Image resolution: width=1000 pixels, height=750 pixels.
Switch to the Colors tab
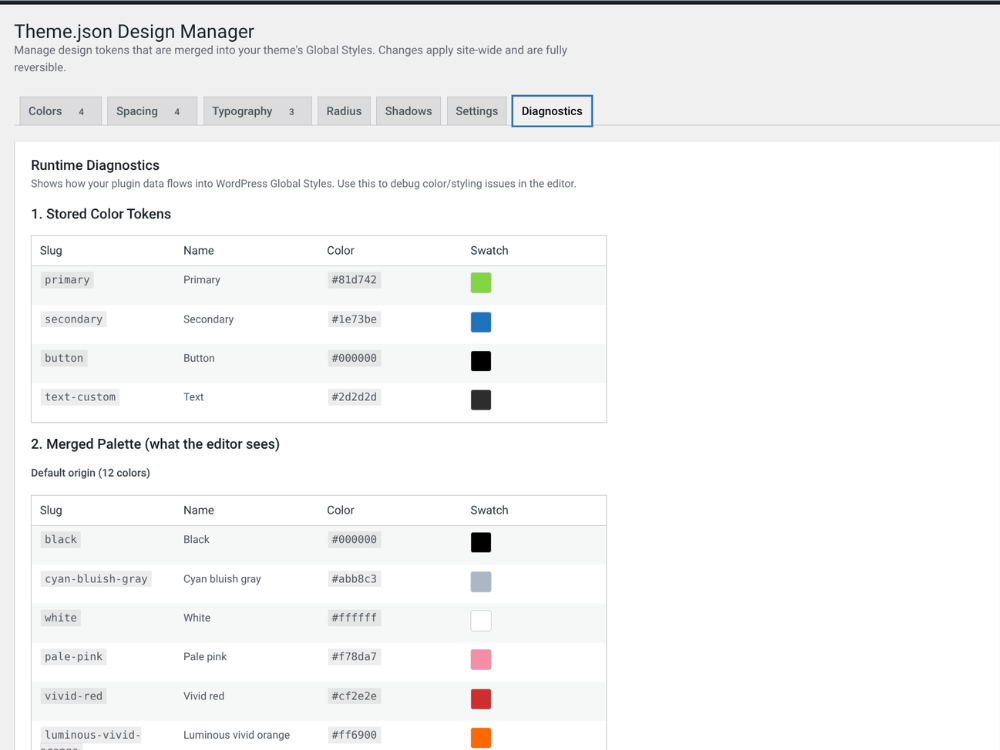pyautogui.click(x=47, y=111)
